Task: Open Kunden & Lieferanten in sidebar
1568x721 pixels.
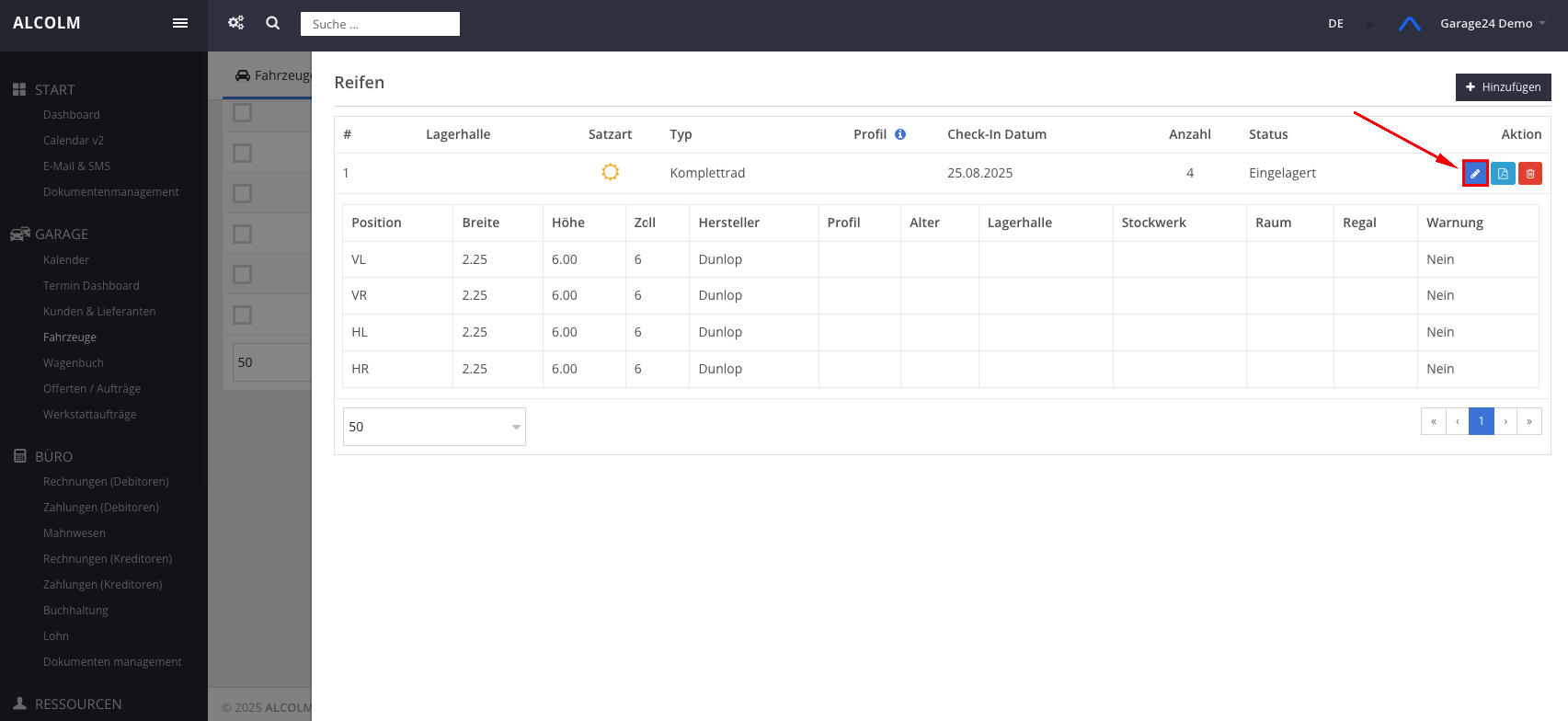Action: (99, 312)
